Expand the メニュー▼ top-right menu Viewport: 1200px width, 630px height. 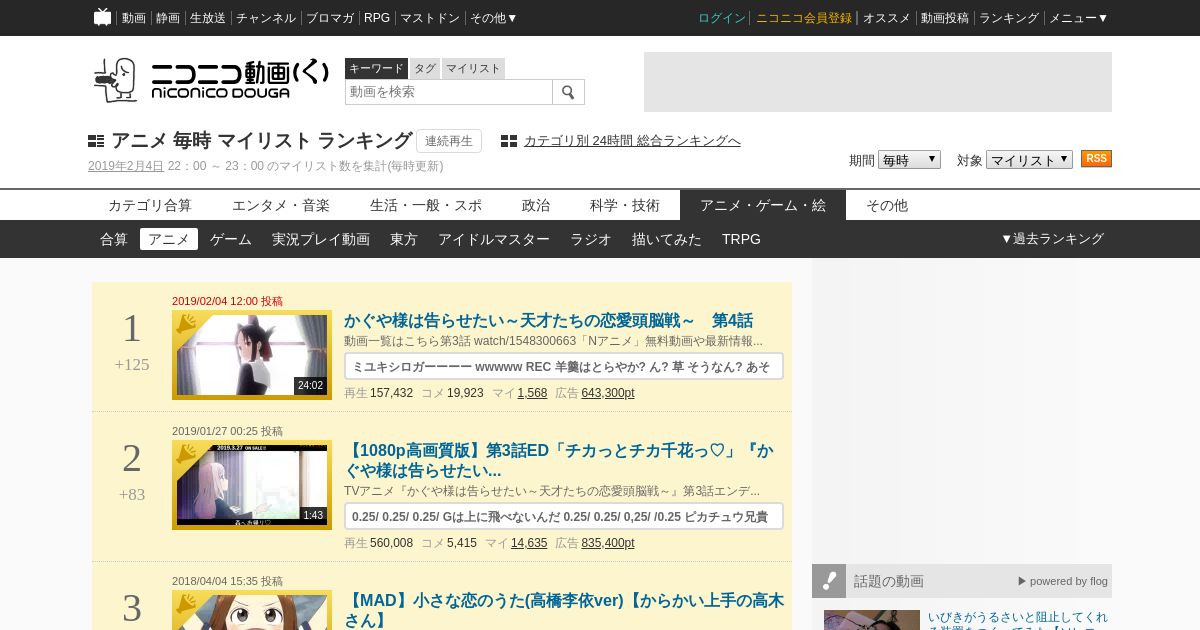coord(1078,18)
